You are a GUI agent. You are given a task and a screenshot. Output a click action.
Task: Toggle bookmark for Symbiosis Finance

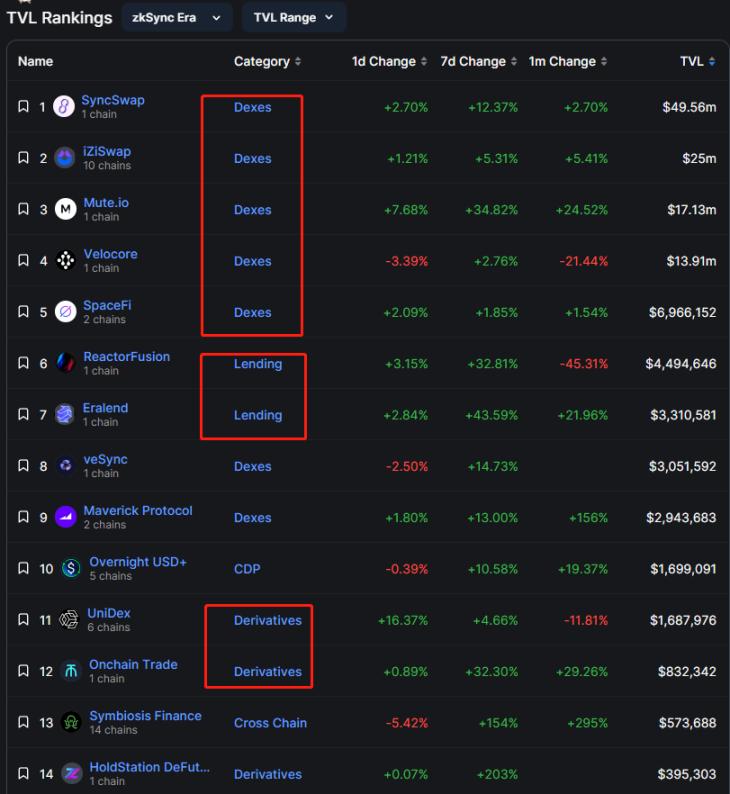pyautogui.click(x=24, y=723)
